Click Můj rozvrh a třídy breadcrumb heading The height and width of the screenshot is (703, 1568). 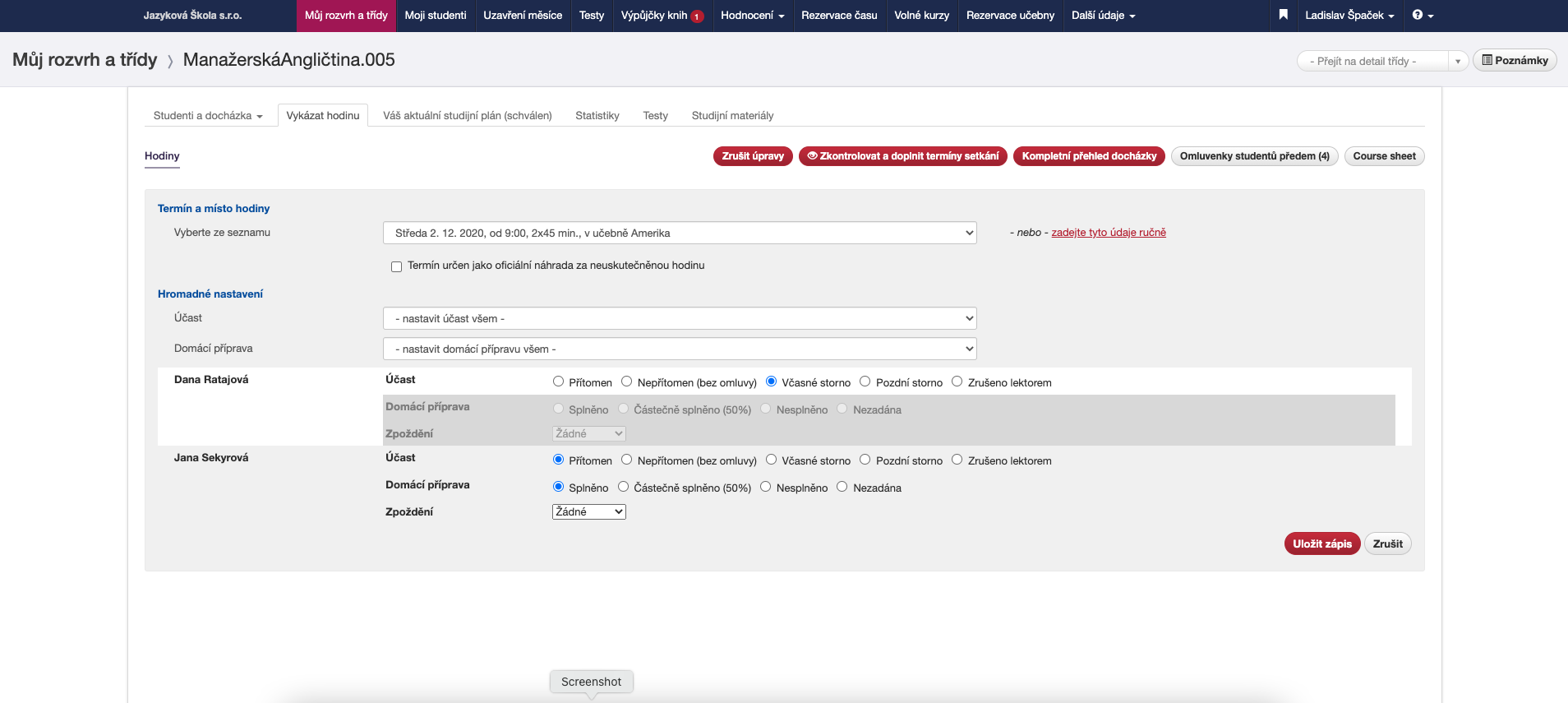[85, 59]
